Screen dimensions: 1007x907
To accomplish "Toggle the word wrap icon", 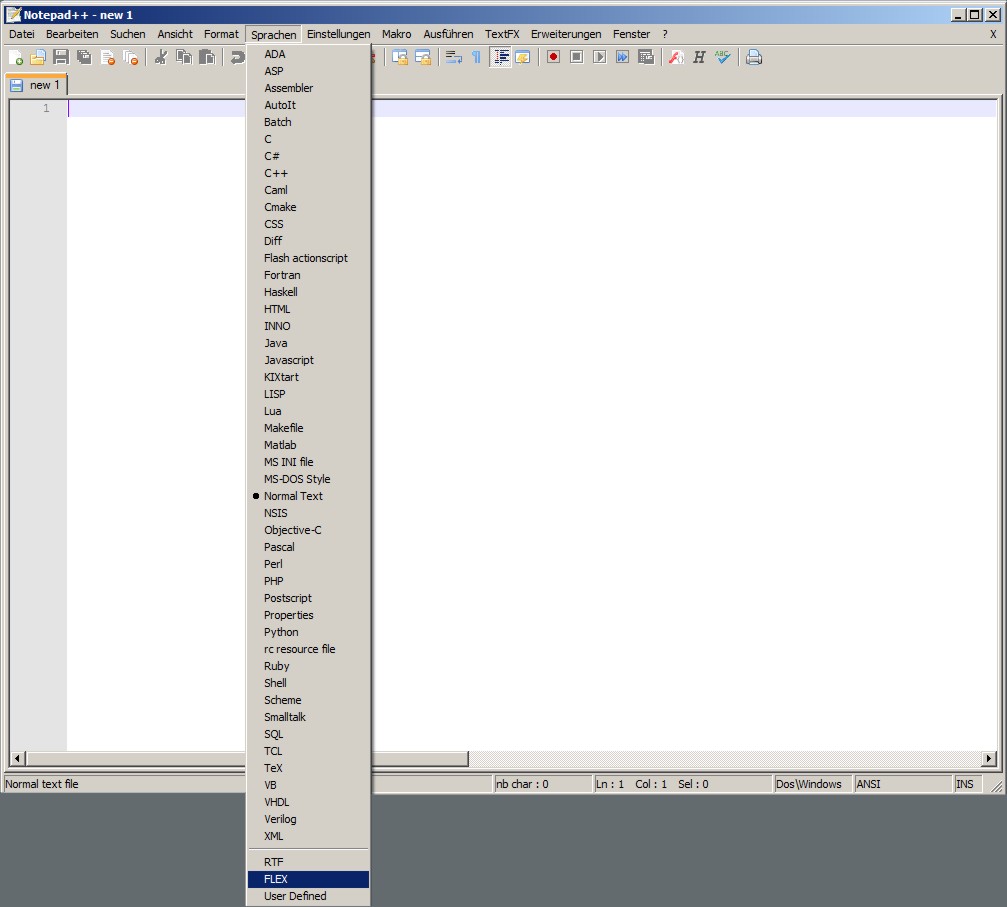I will (453, 58).
